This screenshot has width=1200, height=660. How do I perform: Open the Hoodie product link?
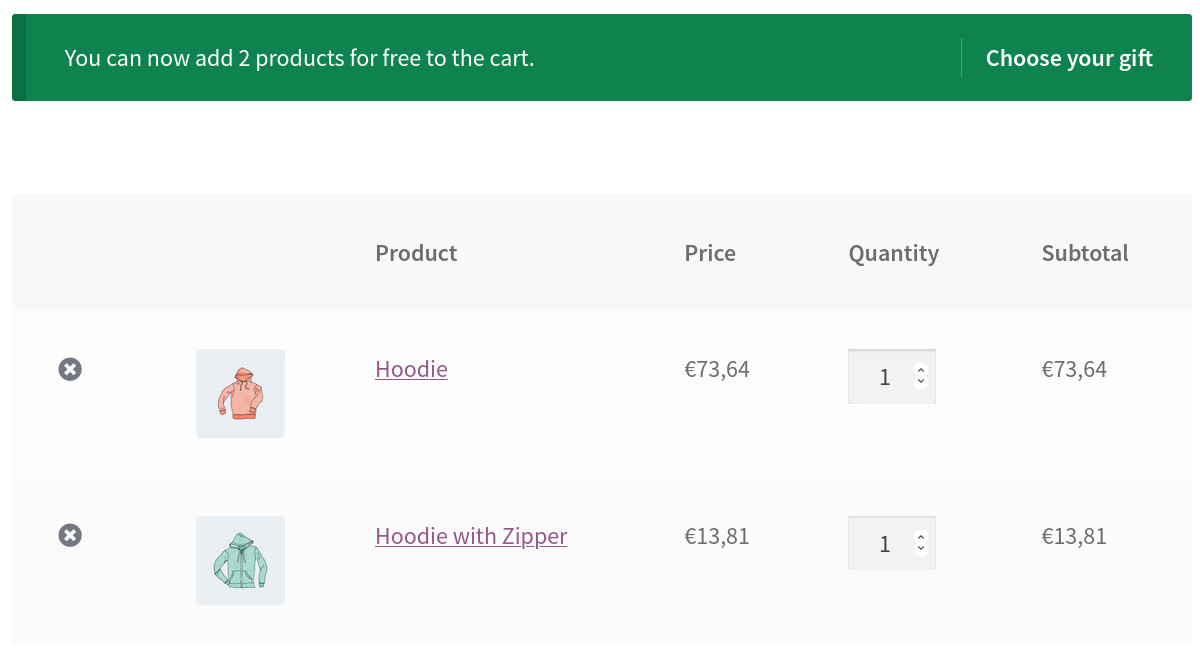[411, 369]
